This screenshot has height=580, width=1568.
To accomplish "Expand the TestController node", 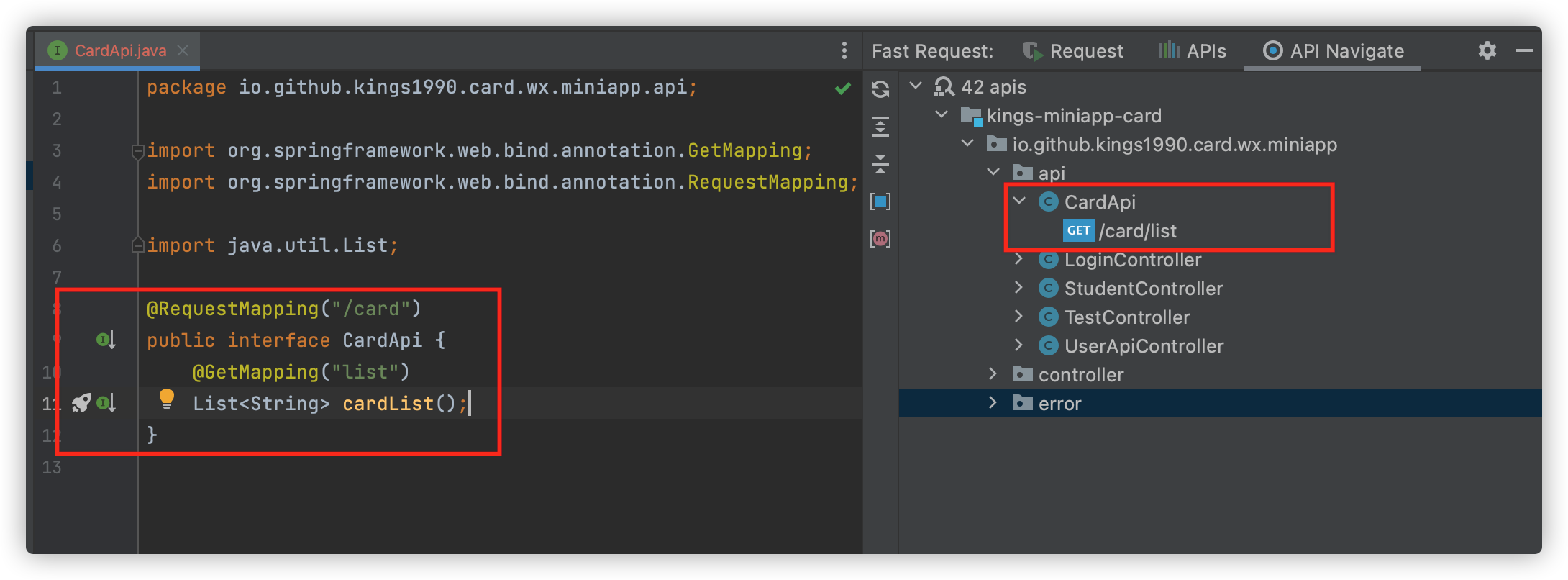I will 1019,317.
